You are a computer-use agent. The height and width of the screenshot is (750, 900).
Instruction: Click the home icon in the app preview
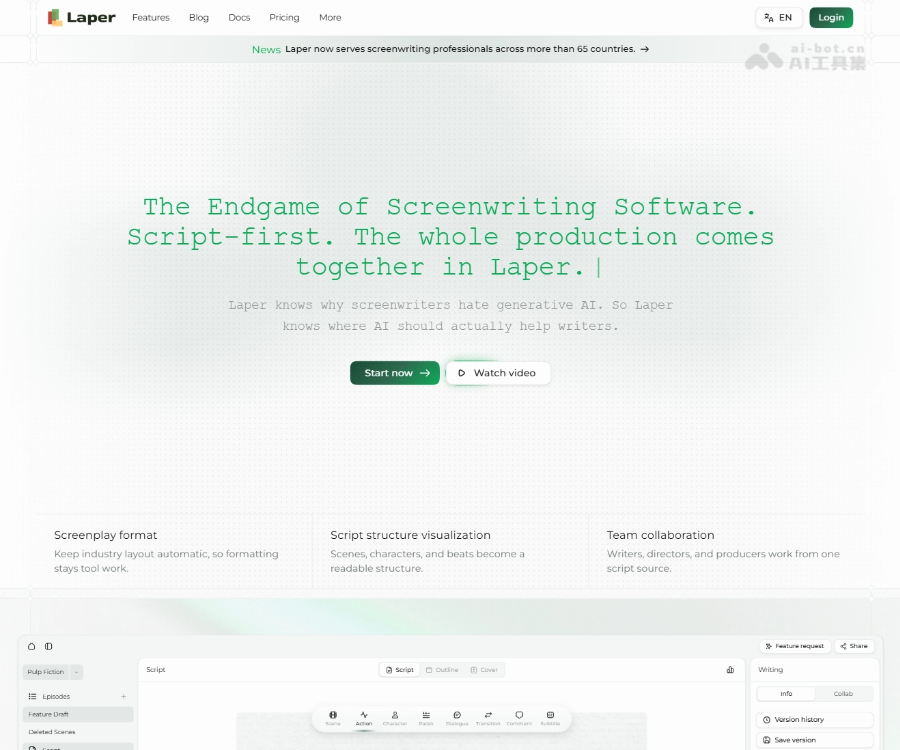[32, 647]
